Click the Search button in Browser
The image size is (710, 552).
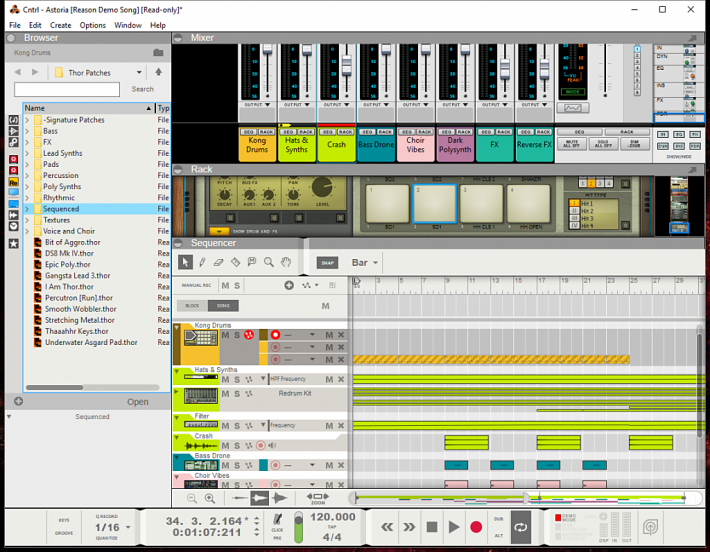click(142, 89)
